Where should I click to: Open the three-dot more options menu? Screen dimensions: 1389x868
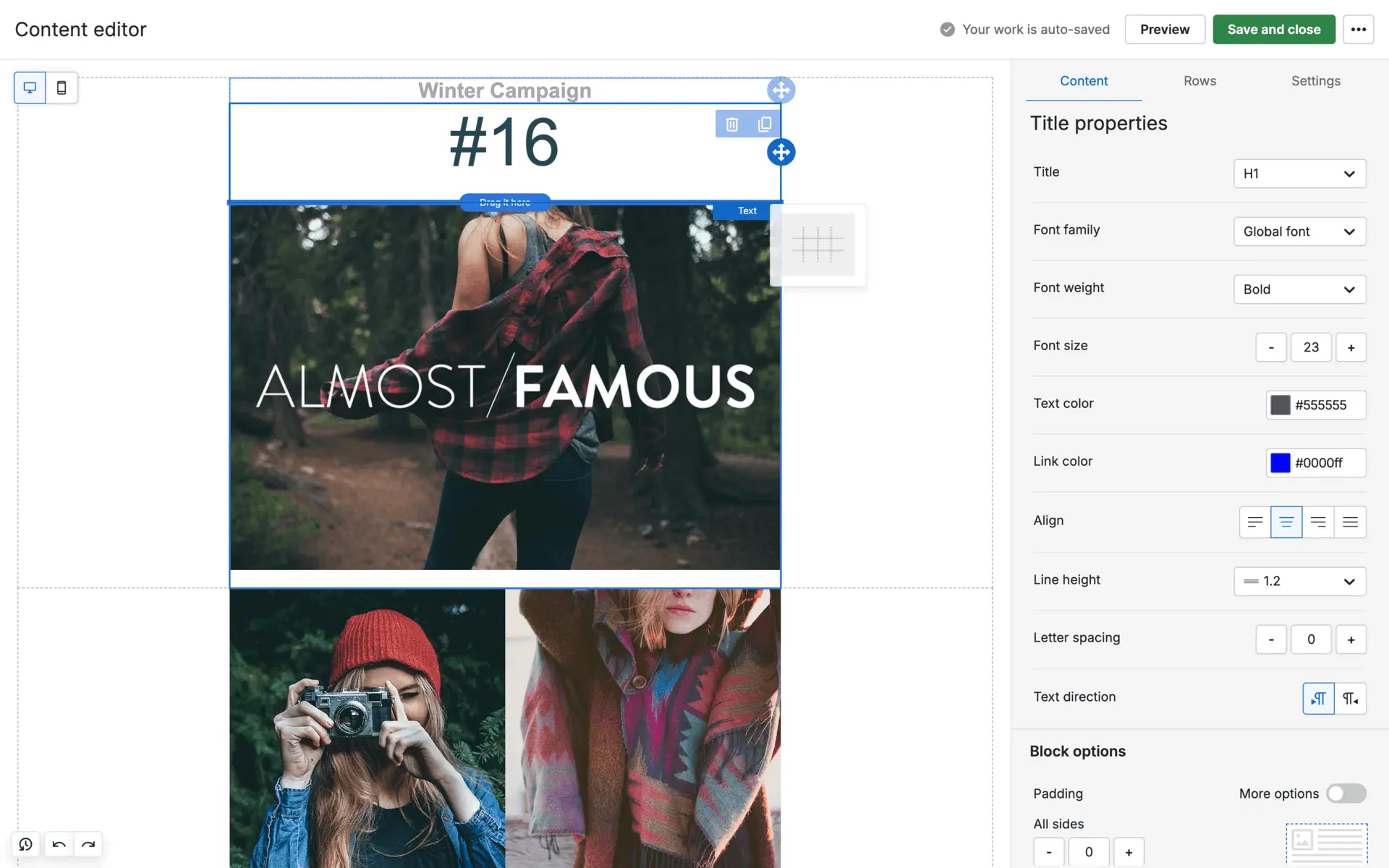1358,30
